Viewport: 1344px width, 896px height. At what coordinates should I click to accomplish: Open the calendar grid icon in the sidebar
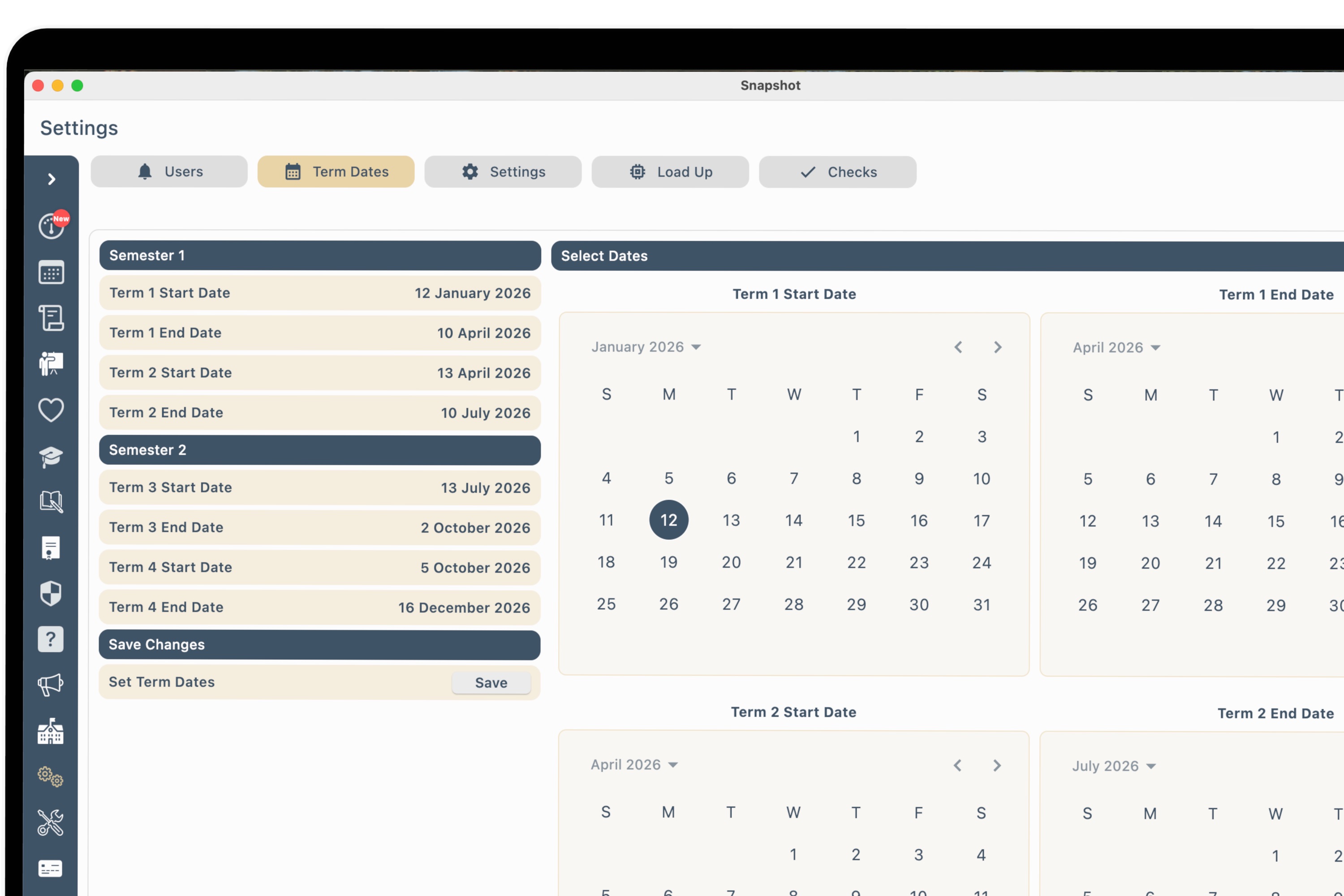(51, 272)
